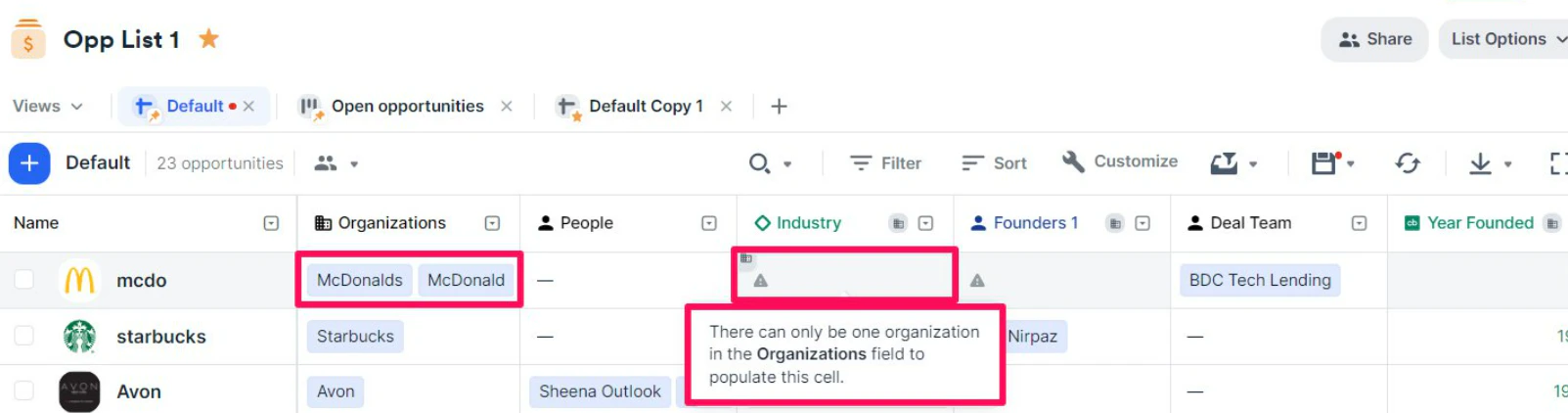Click the Avon organization chip
Image resolution: width=1568 pixels, height=413 pixels.
[336, 391]
